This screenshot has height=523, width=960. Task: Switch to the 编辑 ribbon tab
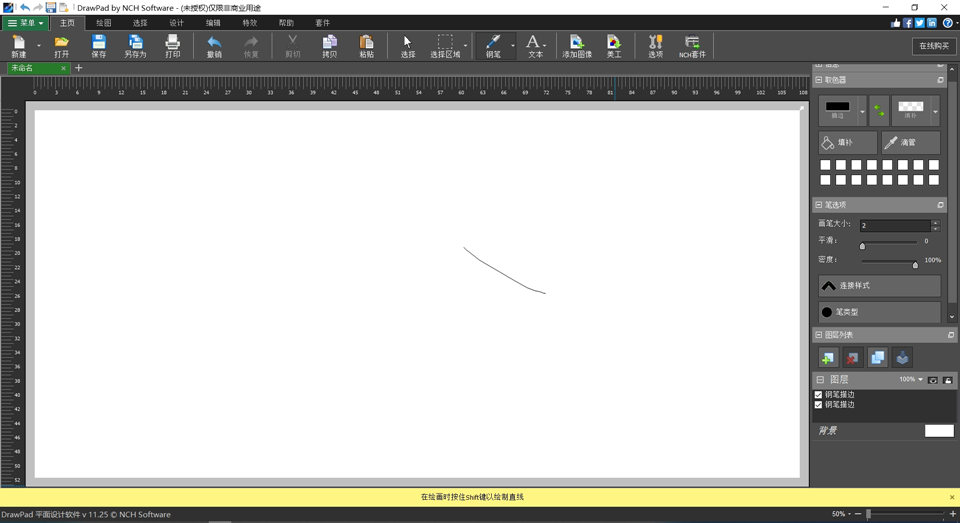[x=213, y=23]
